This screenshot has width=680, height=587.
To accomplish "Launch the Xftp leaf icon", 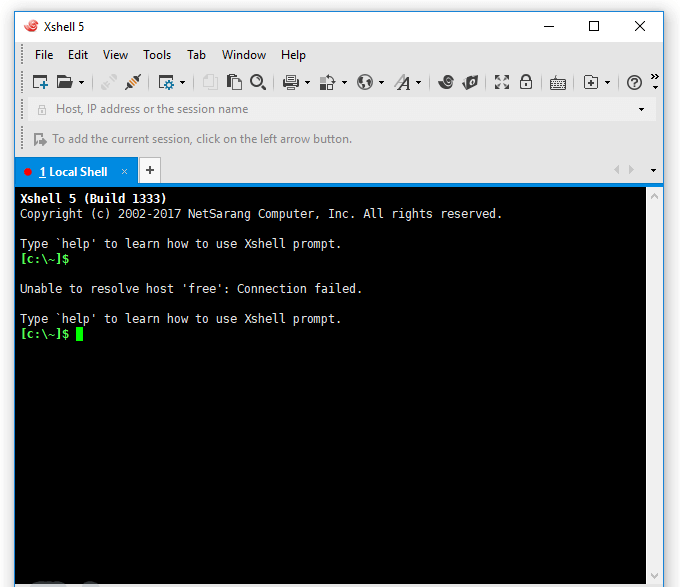I will click(x=470, y=82).
